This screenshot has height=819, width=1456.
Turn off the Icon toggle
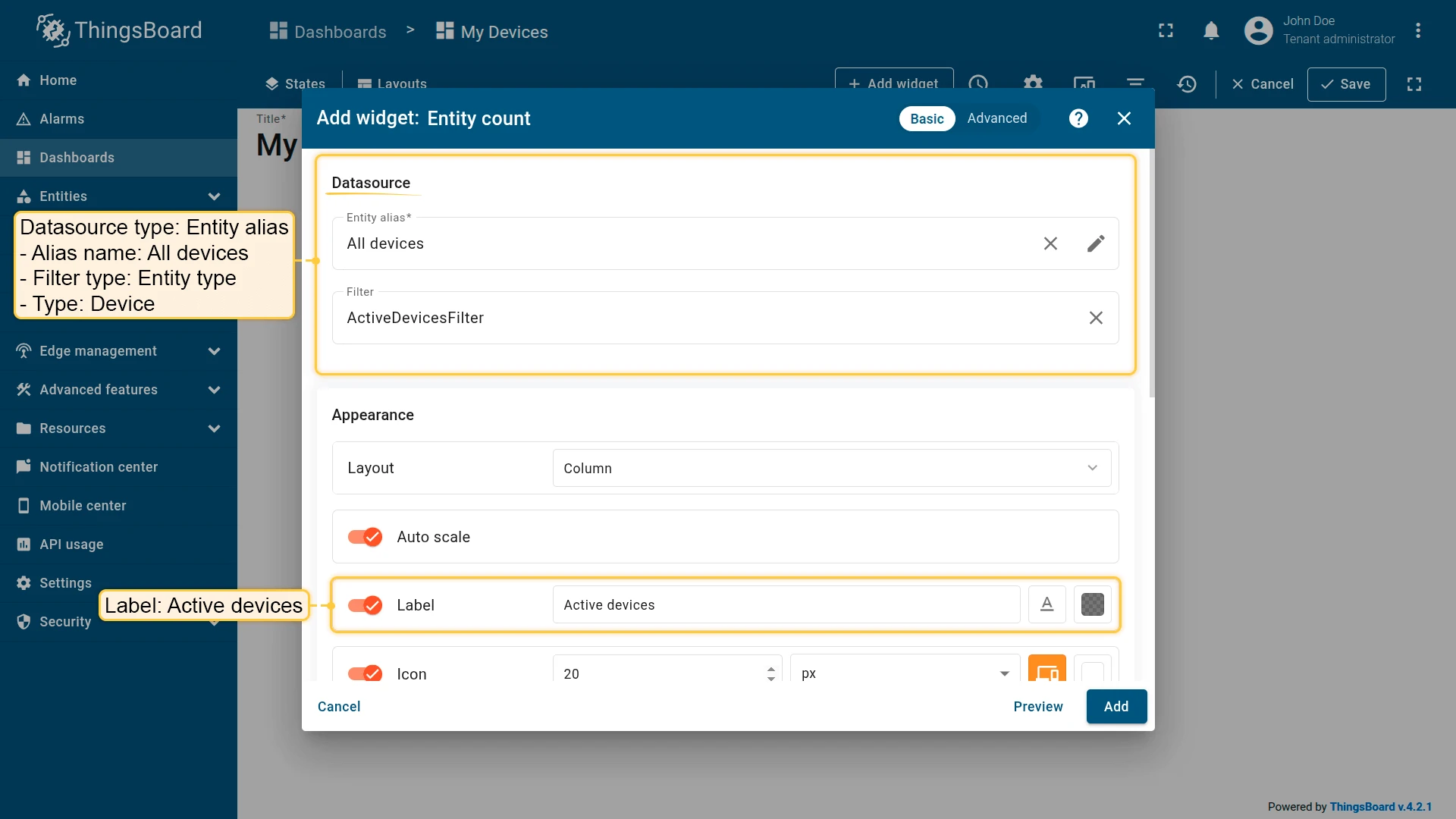(x=365, y=673)
